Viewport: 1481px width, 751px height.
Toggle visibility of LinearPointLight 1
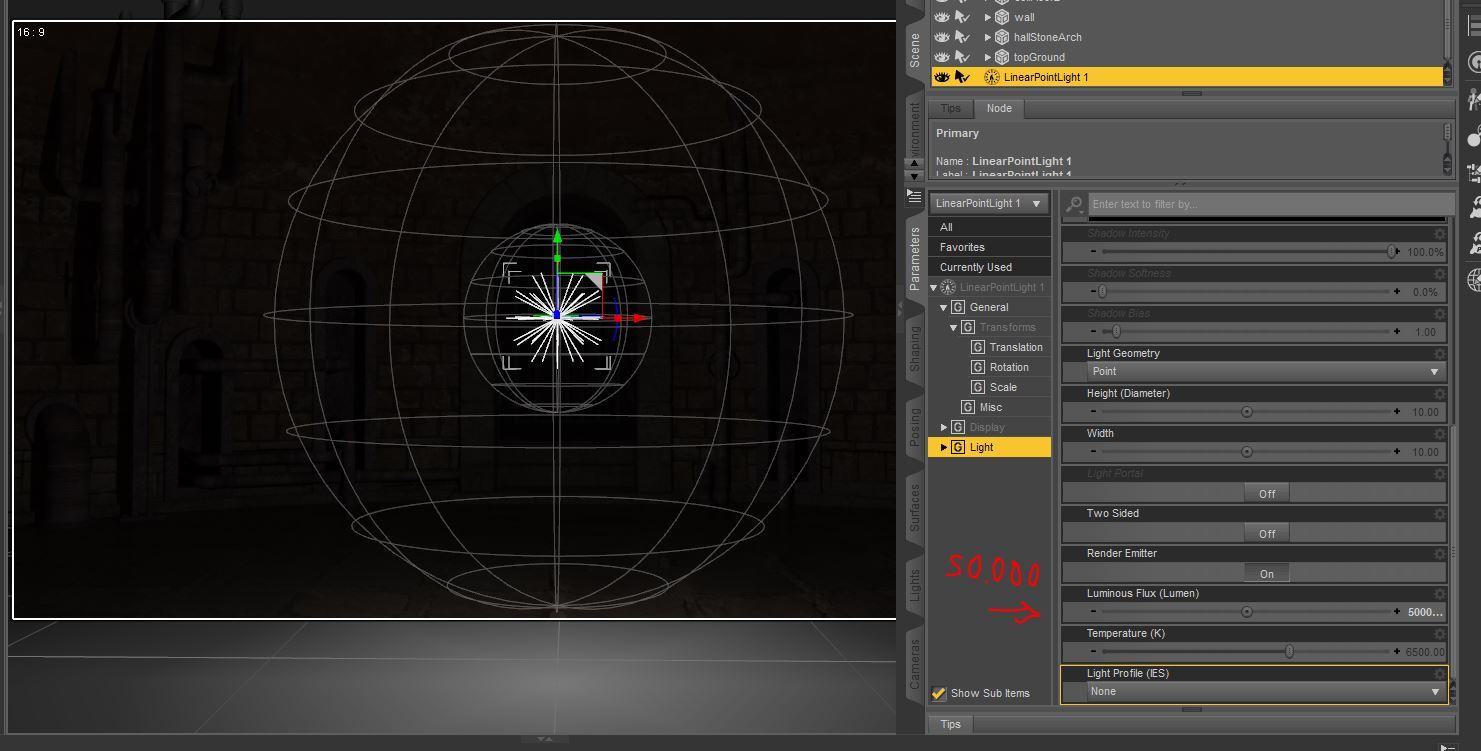click(x=941, y=77)
